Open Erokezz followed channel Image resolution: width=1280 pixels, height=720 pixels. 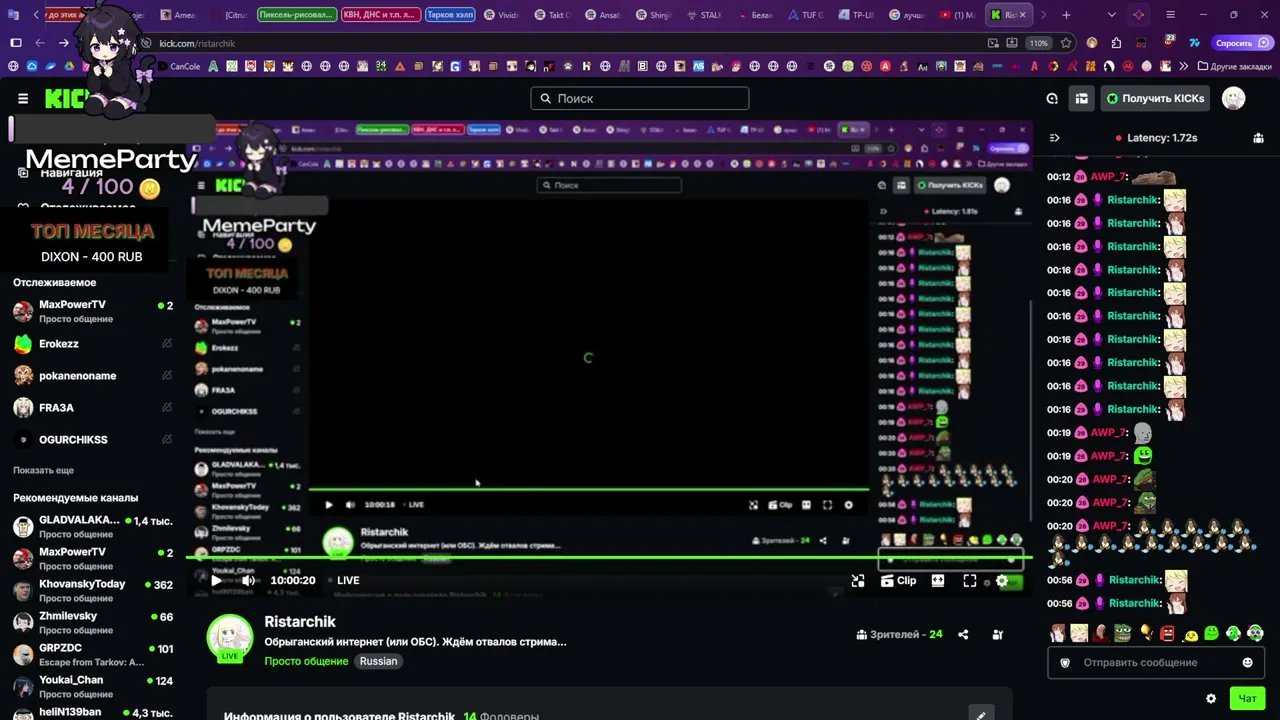click(92, 343)
